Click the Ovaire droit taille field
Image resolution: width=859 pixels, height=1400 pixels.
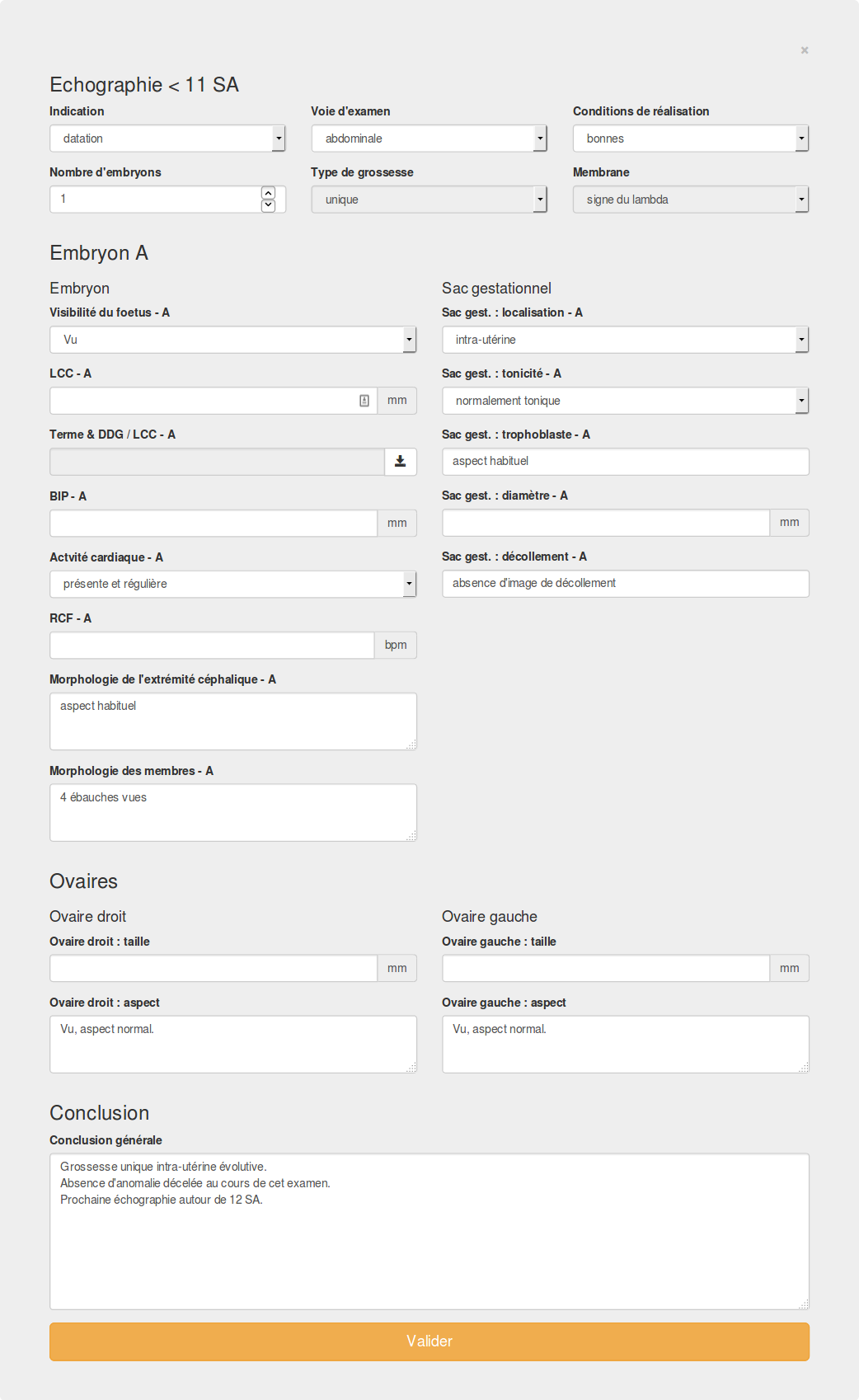pos(214,968)
